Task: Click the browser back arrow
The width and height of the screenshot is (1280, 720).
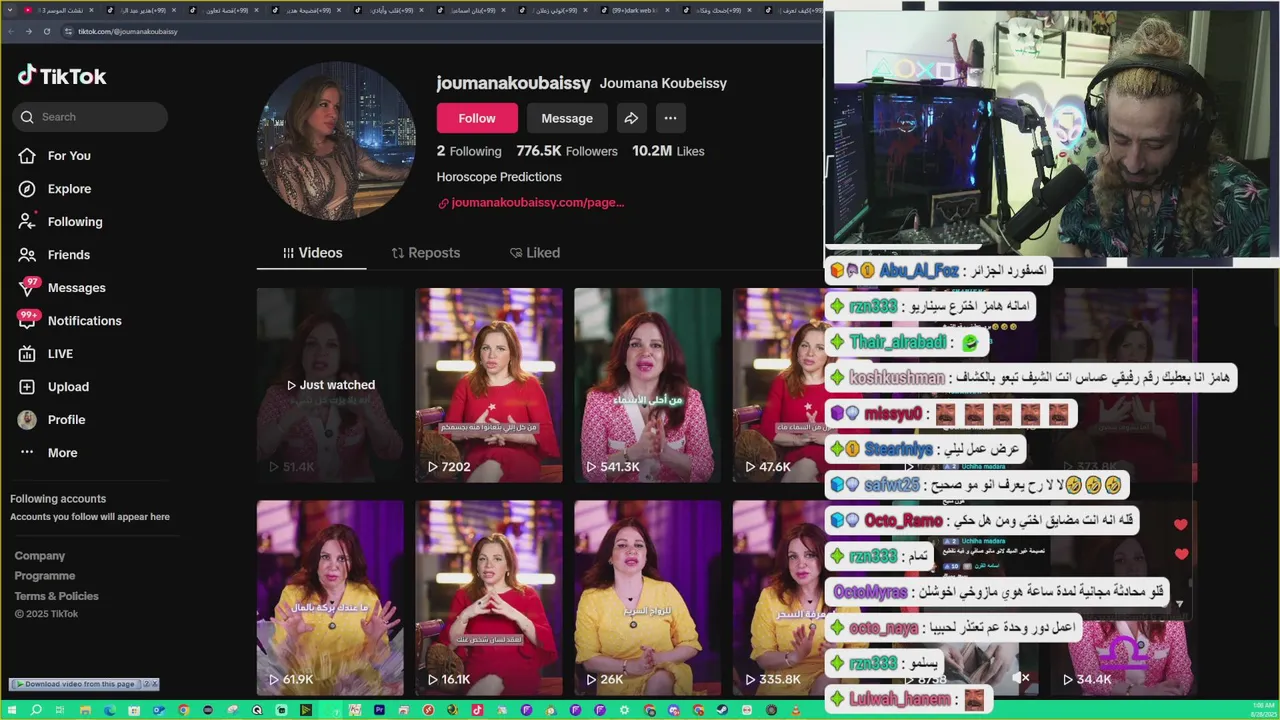Action: [x=12, y=31]
